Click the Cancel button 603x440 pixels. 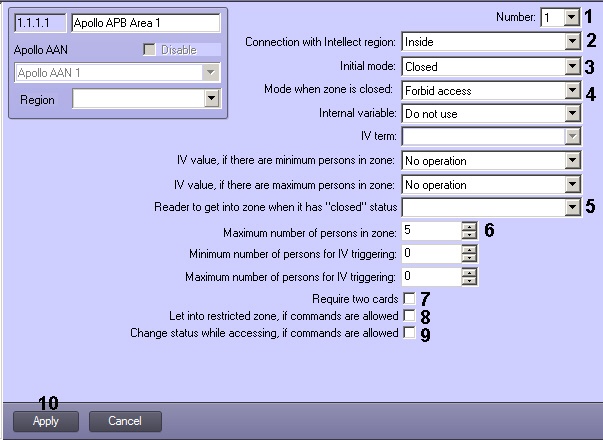coord(125,421)
